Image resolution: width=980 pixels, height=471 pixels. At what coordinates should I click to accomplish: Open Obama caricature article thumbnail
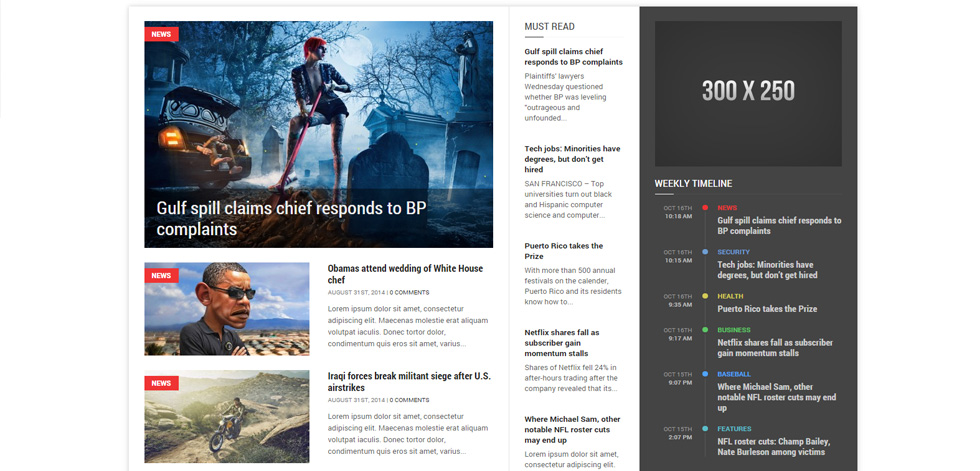click(x=227, y=309)
